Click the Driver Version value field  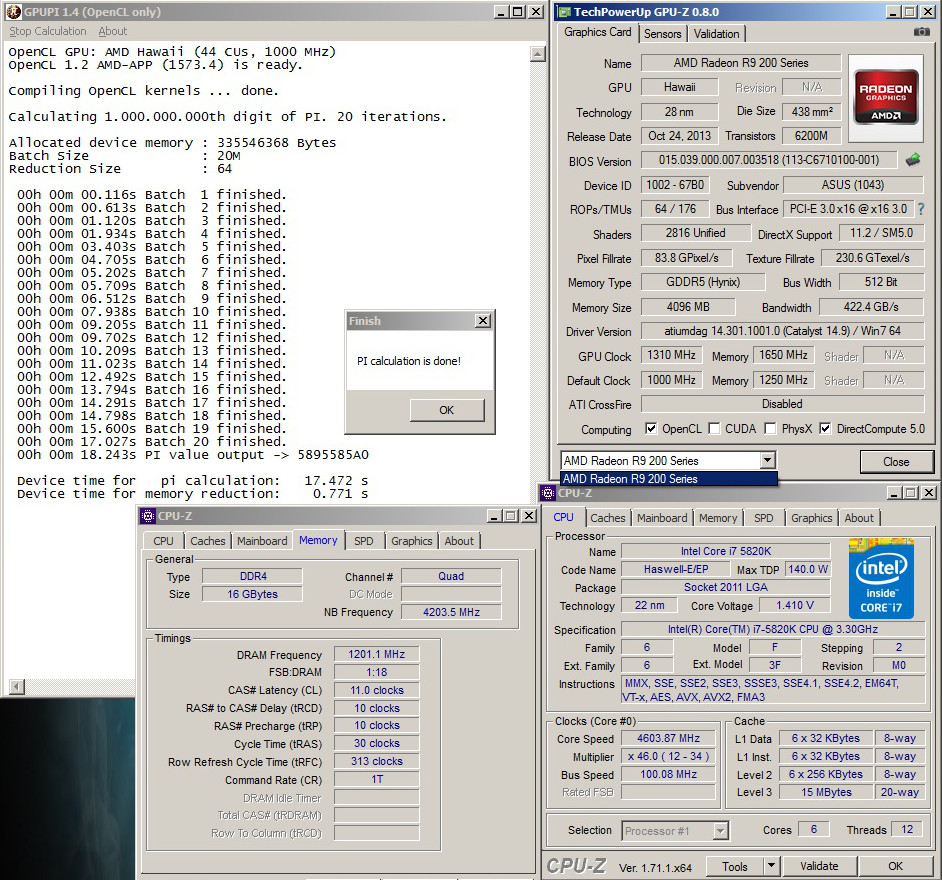pos(782,330)
